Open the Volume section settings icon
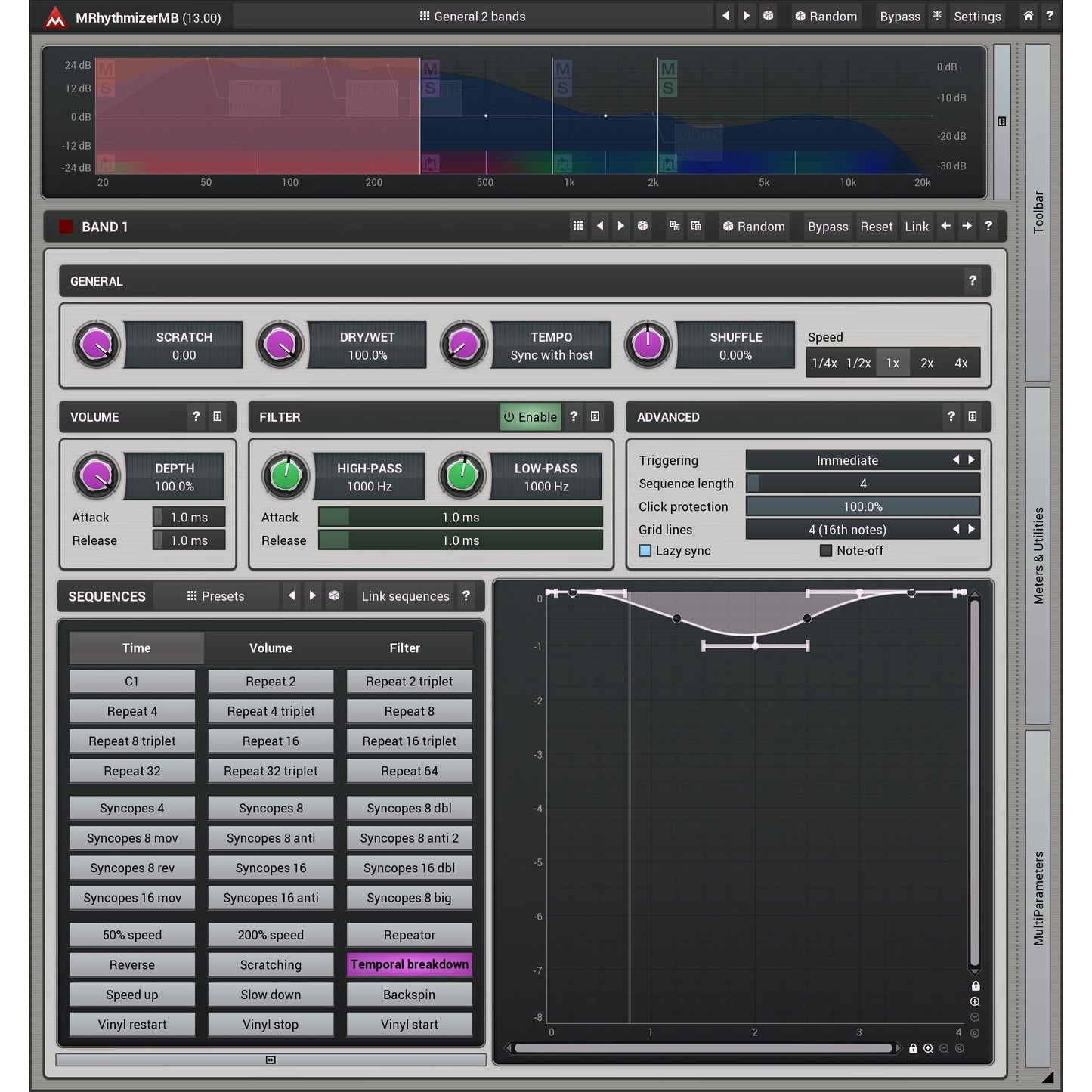This screenshot has height=1092, width=1092. 218,416
